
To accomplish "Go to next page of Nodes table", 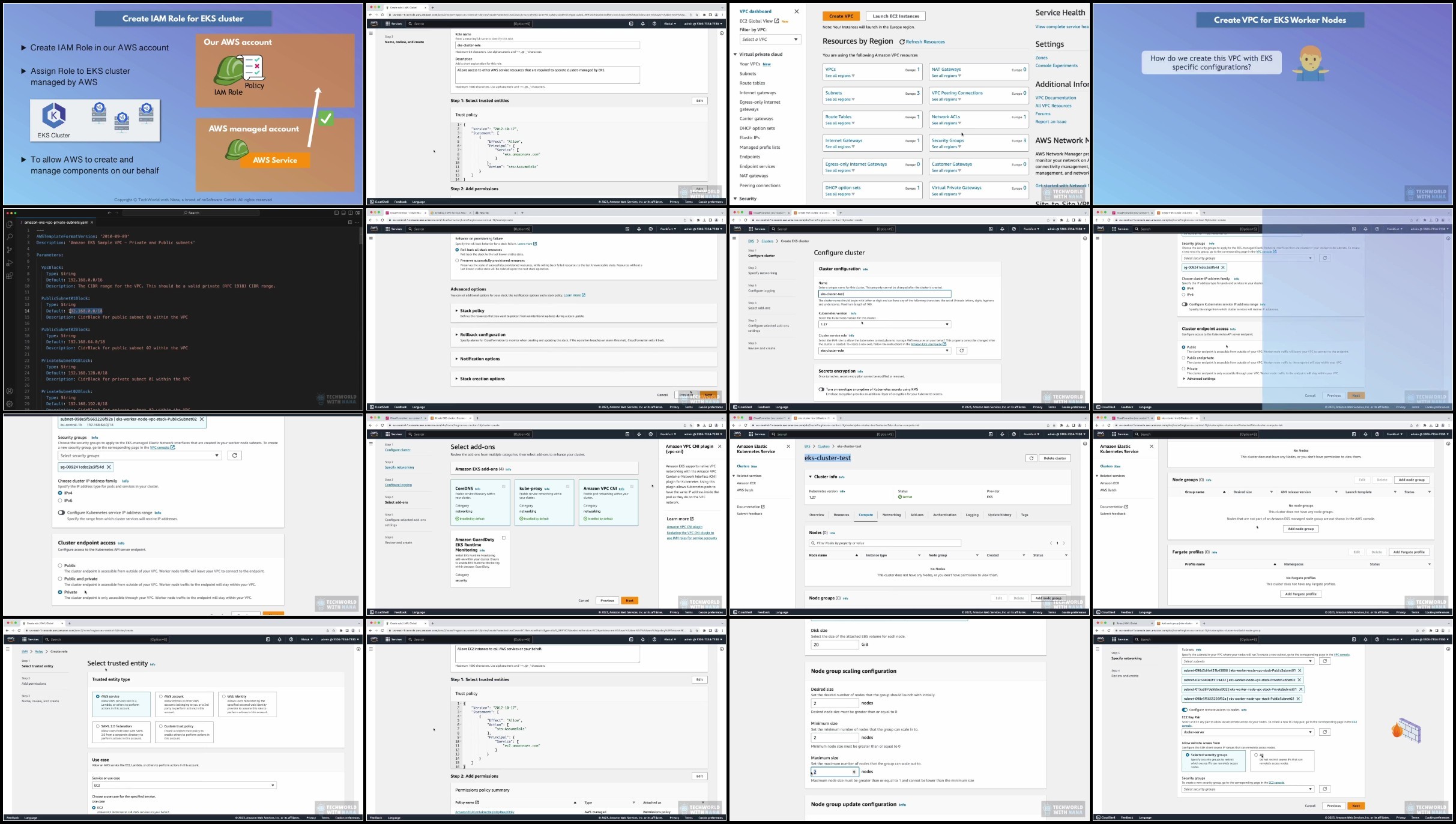I will [x=1064, y=543].
